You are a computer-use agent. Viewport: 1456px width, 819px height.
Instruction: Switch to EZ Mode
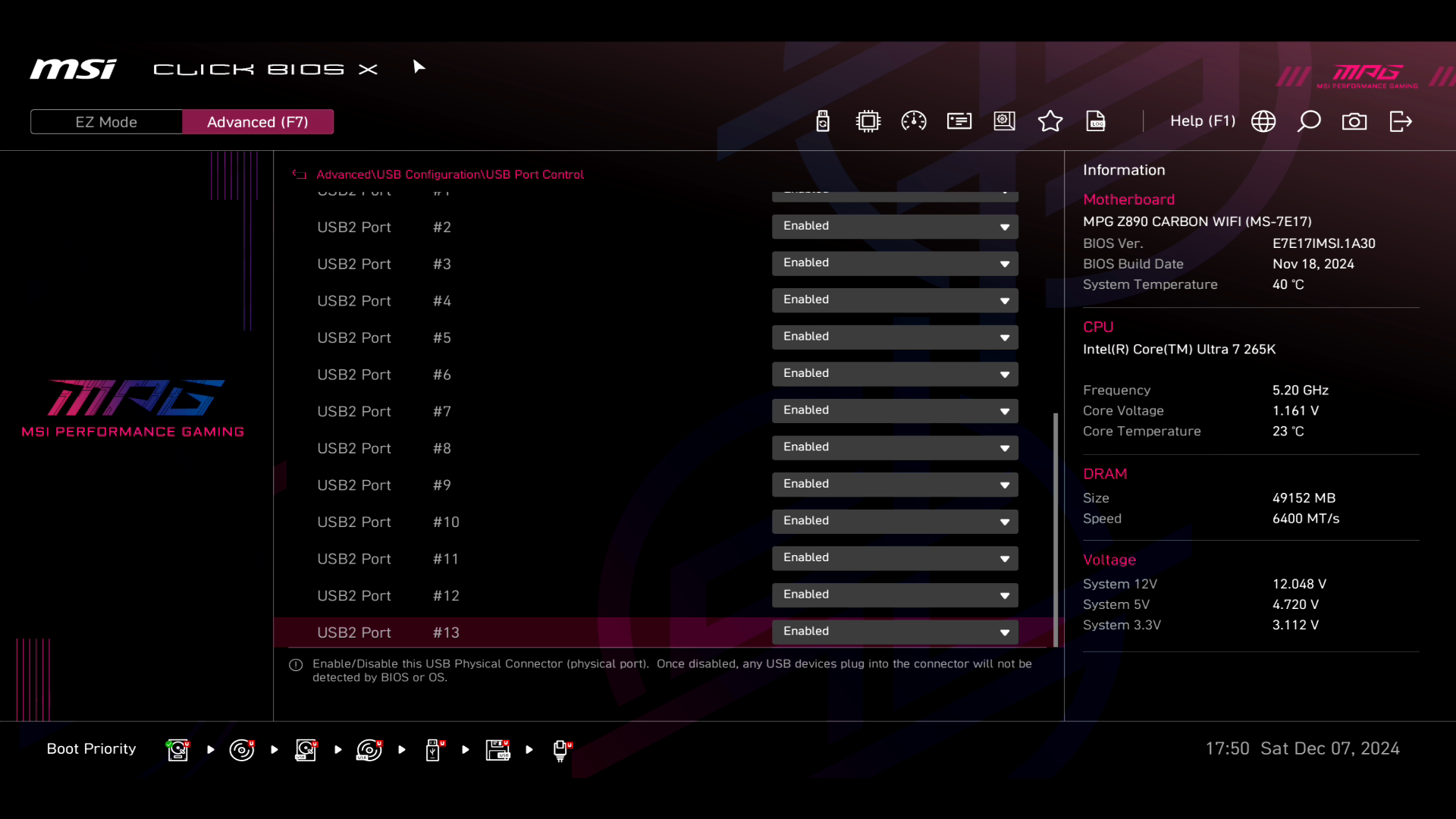pyautogui.click(x=106, y=122)
